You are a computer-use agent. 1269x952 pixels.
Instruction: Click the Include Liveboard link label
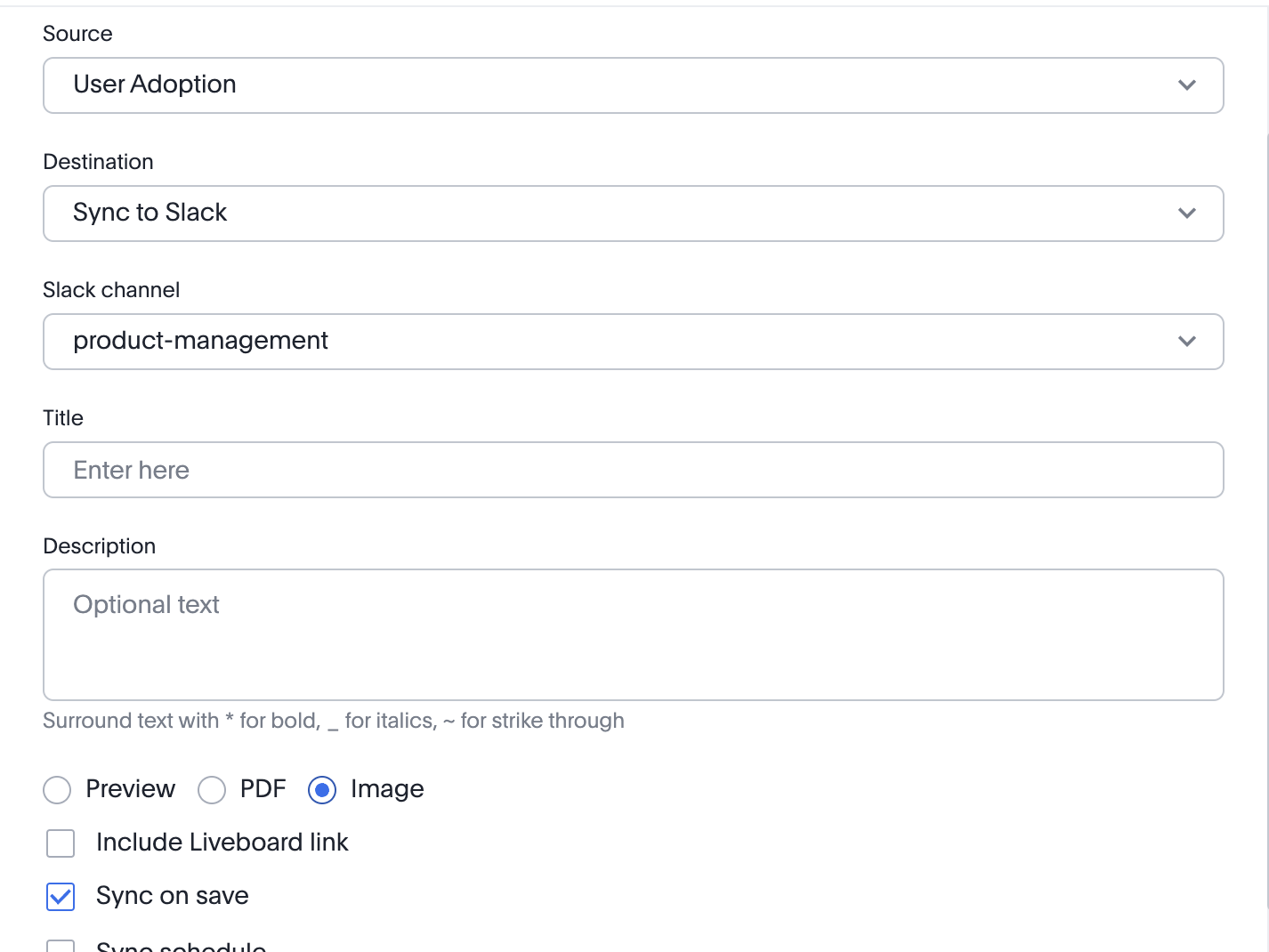[x=222, y=843]
